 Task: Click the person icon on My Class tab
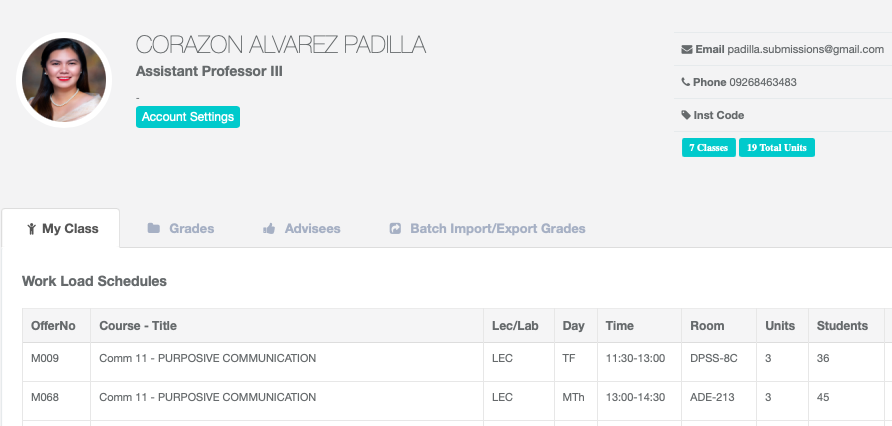pyautogui.click(x=32, y=229)
